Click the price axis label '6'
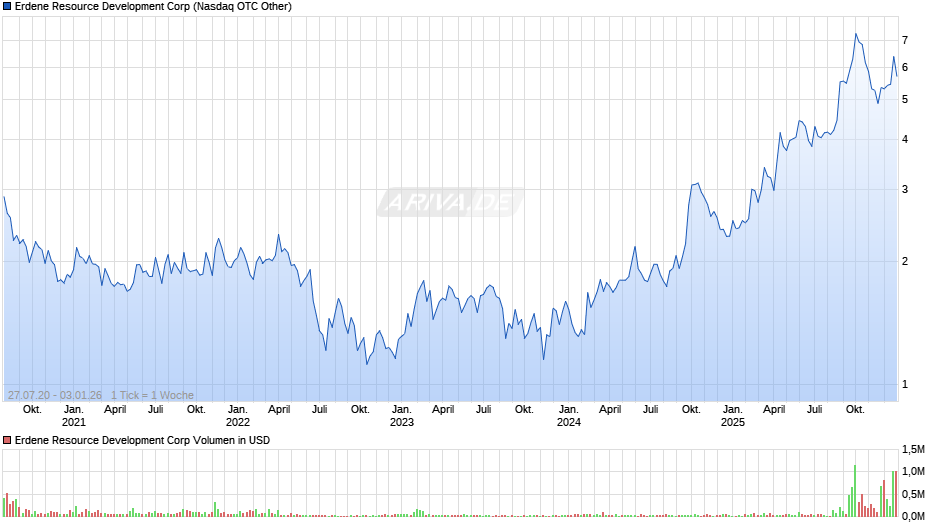This screenshot has width=940, height=526. 905,67
